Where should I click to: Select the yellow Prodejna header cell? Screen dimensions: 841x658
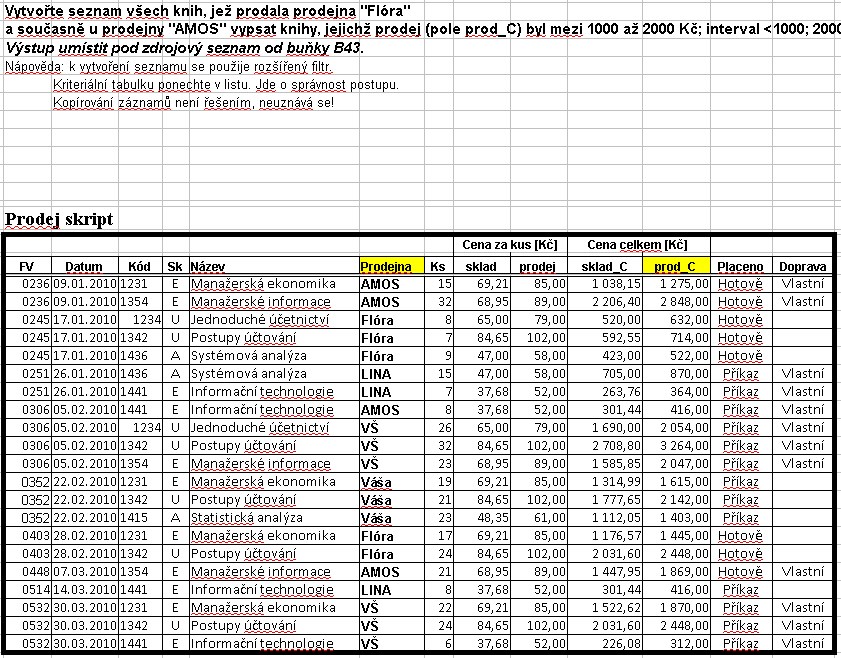[x=392, y=267]
